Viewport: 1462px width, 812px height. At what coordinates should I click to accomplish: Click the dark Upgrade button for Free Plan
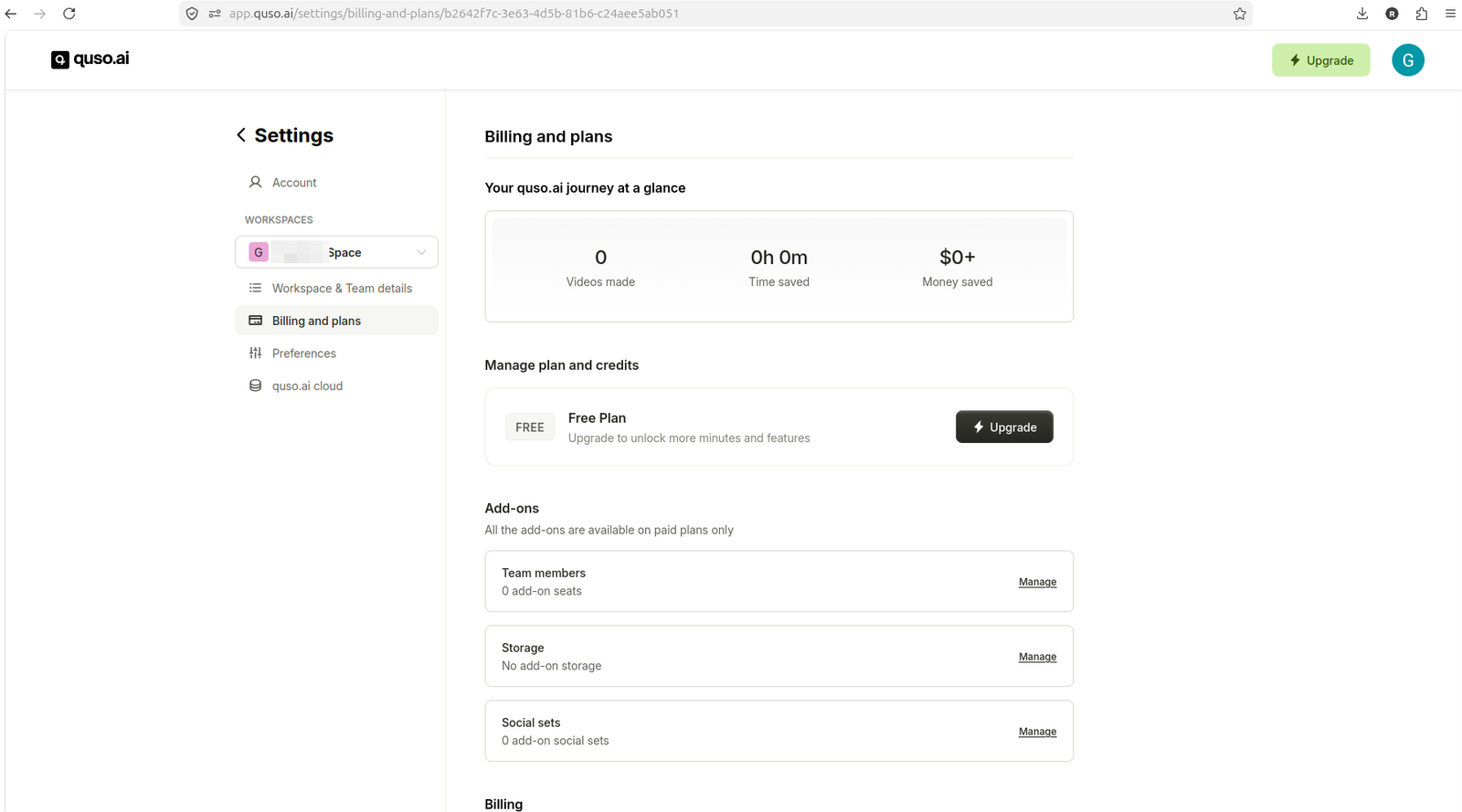(1004, 427)
